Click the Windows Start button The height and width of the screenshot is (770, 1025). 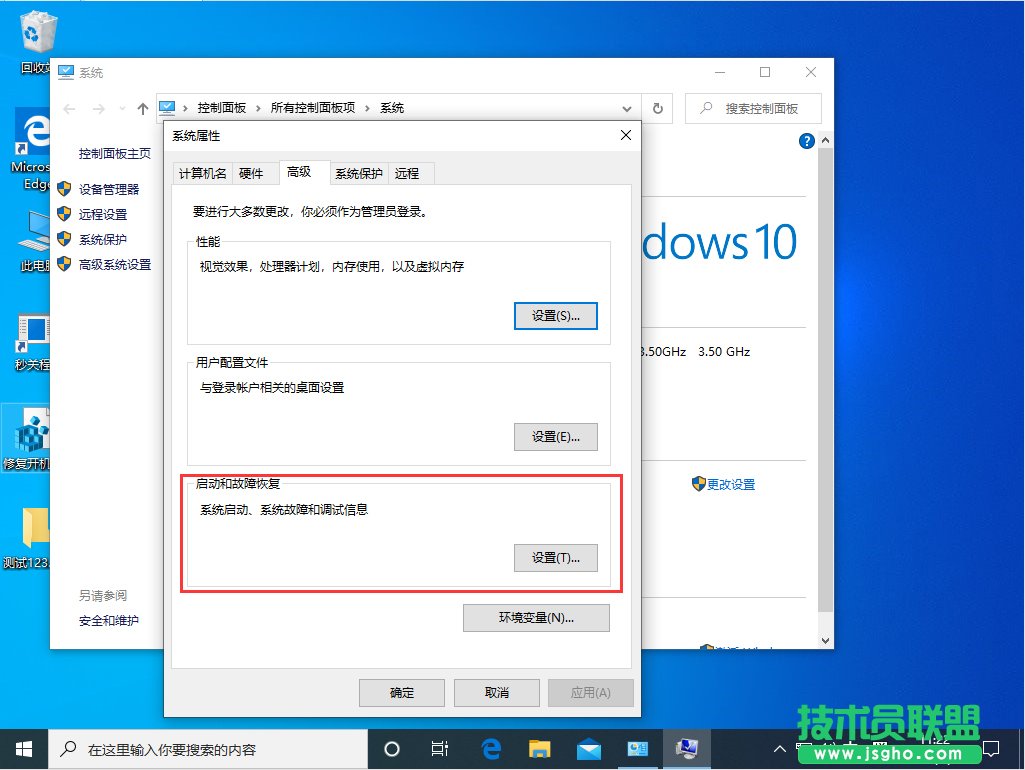coord(22,748)
